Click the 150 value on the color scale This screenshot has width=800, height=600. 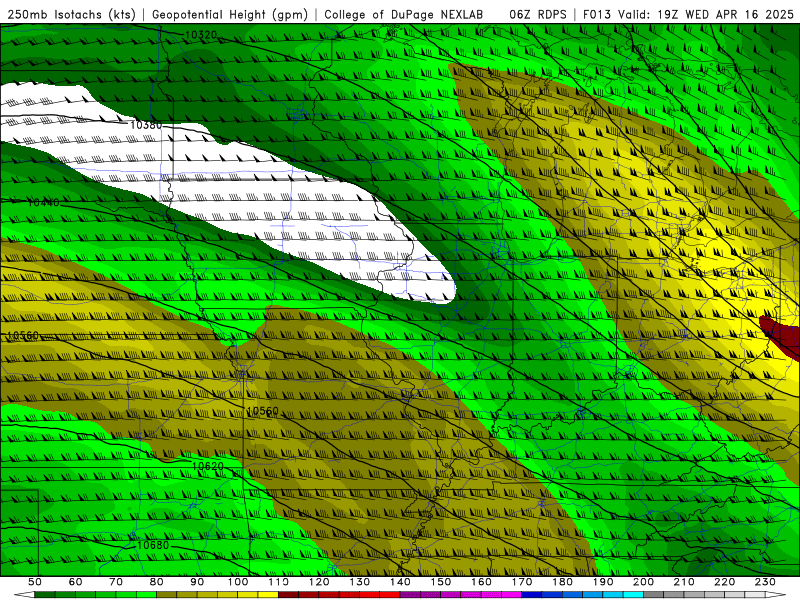coord(441,582)
